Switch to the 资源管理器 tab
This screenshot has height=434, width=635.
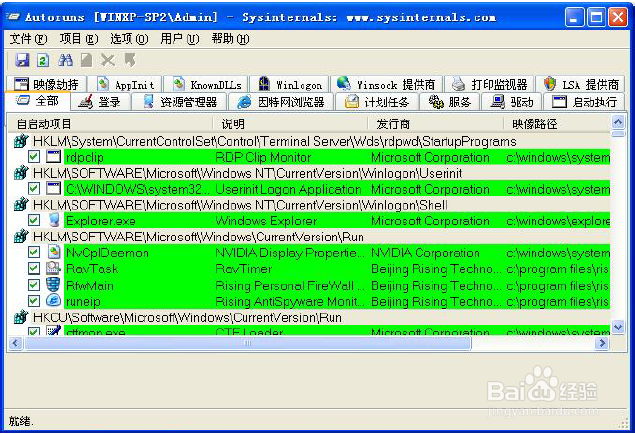179,102
